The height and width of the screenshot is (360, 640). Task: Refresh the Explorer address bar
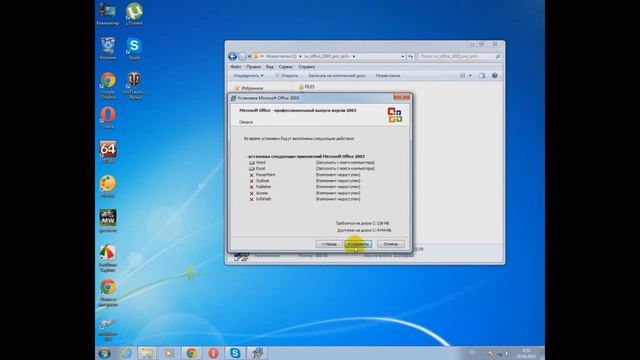[x=410, y=56]
